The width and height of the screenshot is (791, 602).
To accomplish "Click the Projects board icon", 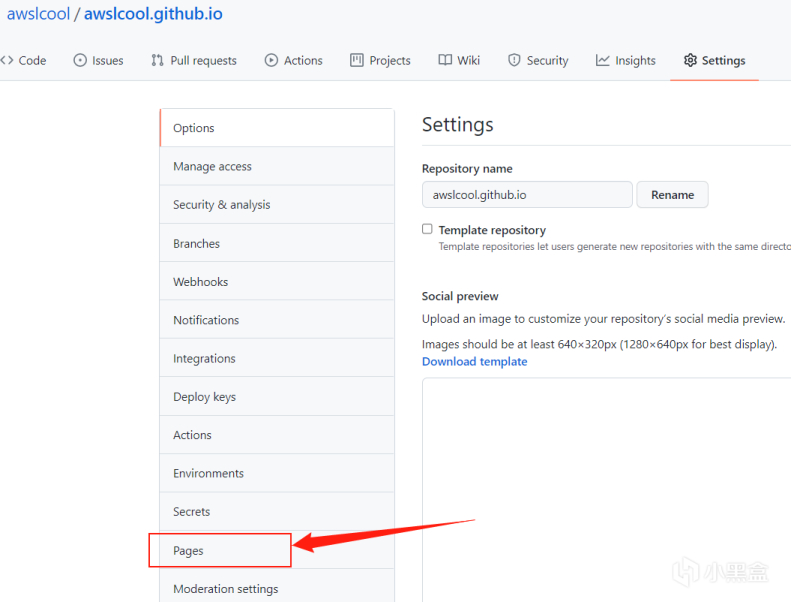I will [357, 60].
